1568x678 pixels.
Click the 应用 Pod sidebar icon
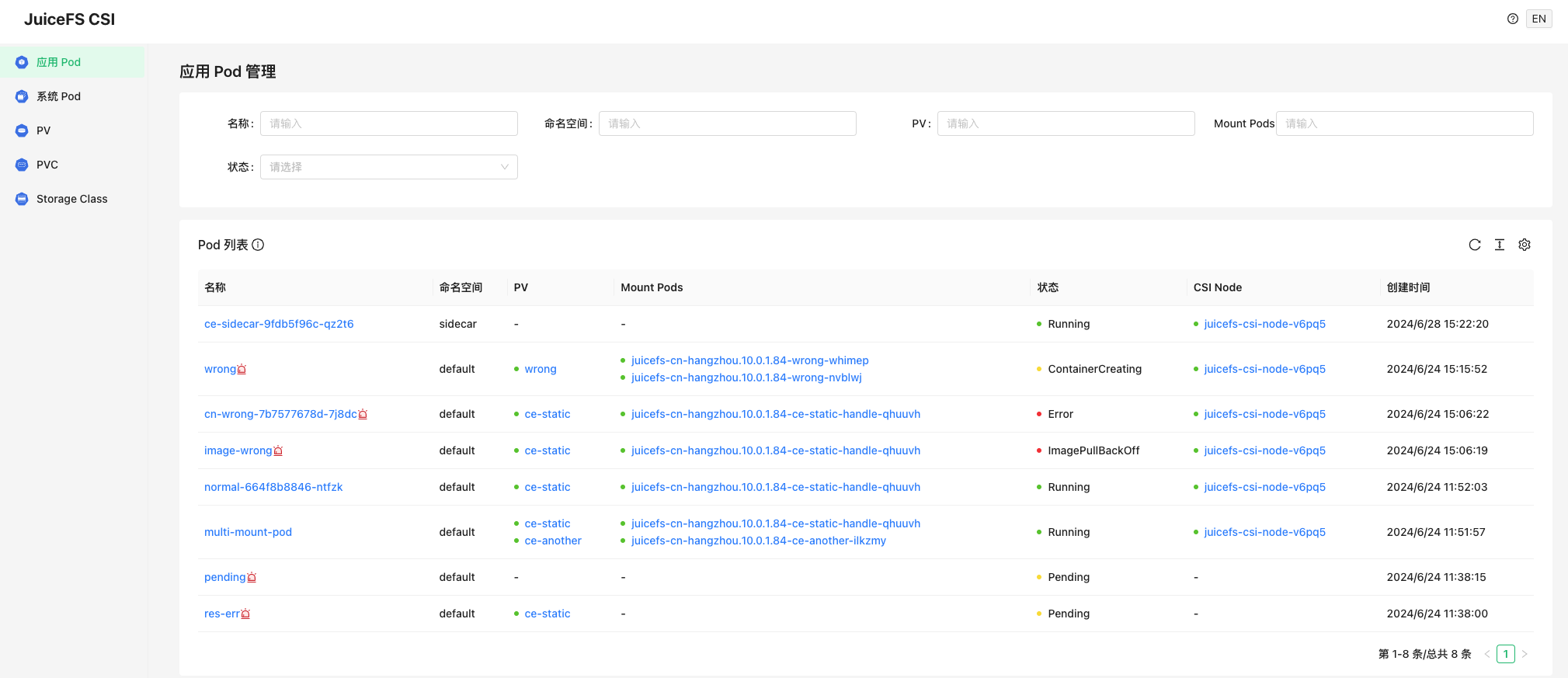[x=22, y=62]
